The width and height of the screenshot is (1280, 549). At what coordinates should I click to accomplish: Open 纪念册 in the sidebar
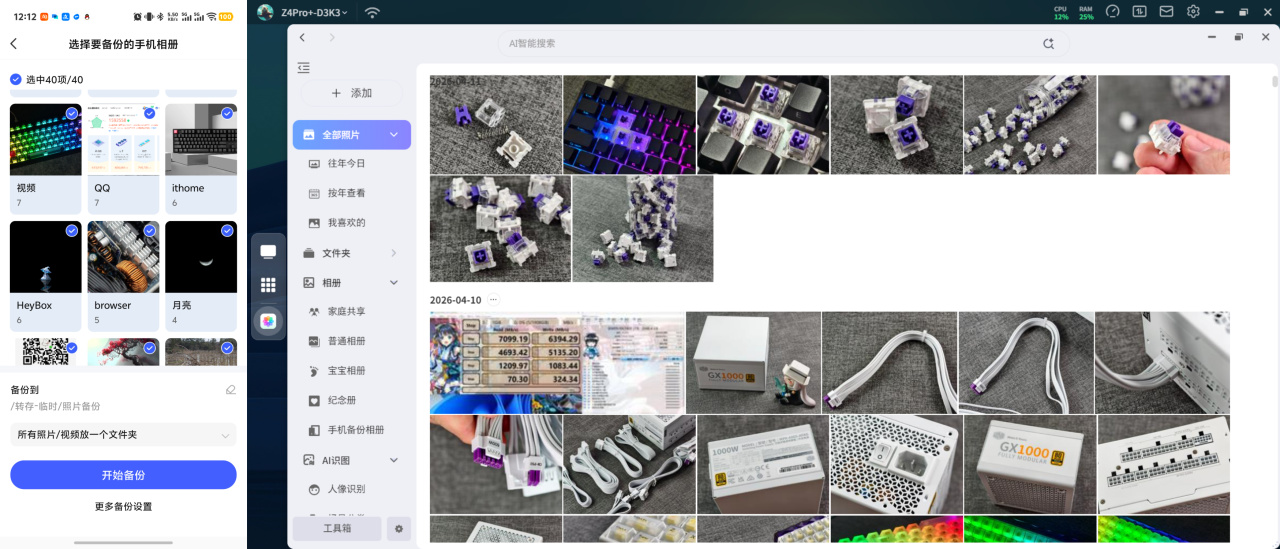[x=342, y=400]
